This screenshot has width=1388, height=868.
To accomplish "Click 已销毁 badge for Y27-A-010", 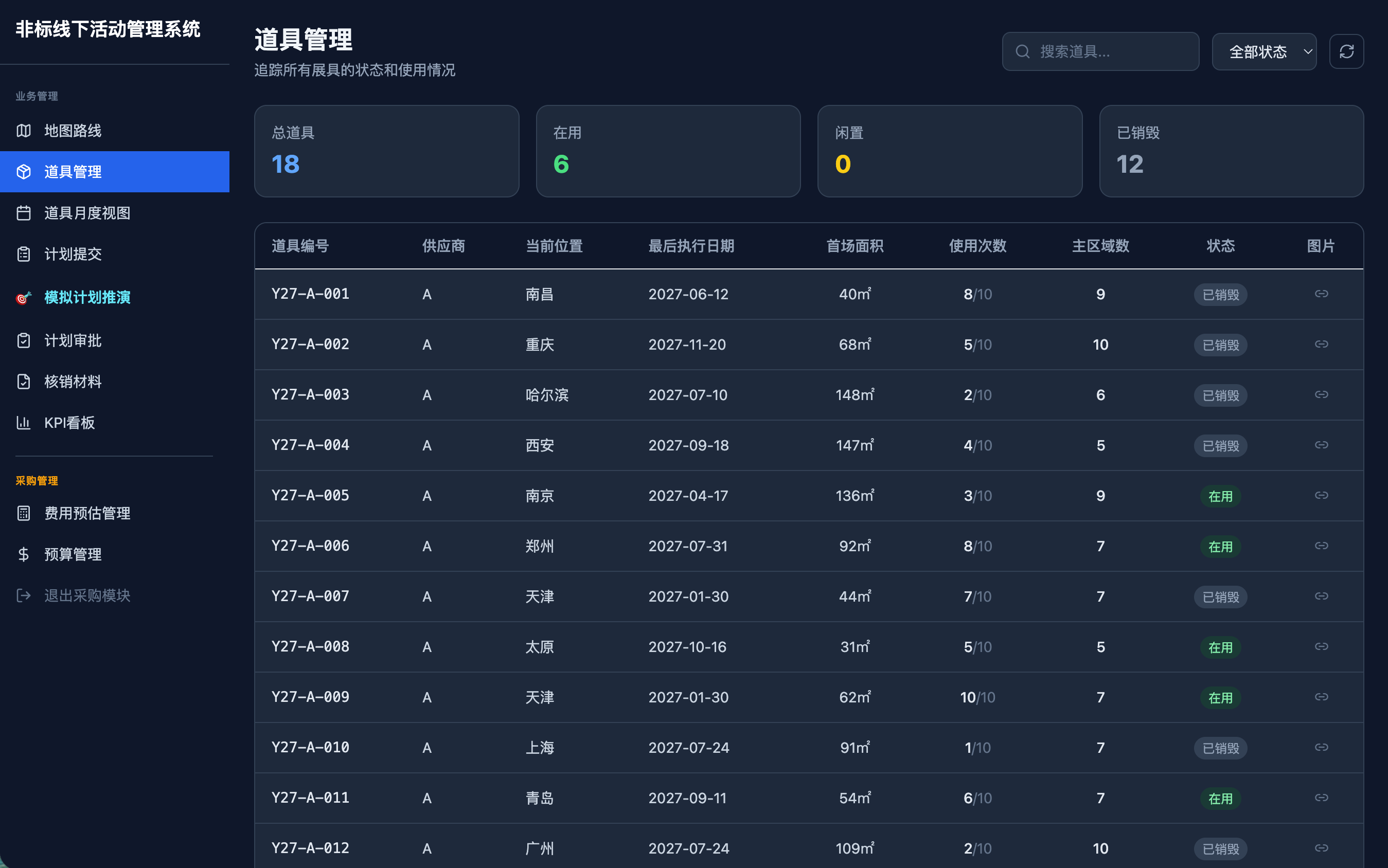I will (x=1220, y=748).
